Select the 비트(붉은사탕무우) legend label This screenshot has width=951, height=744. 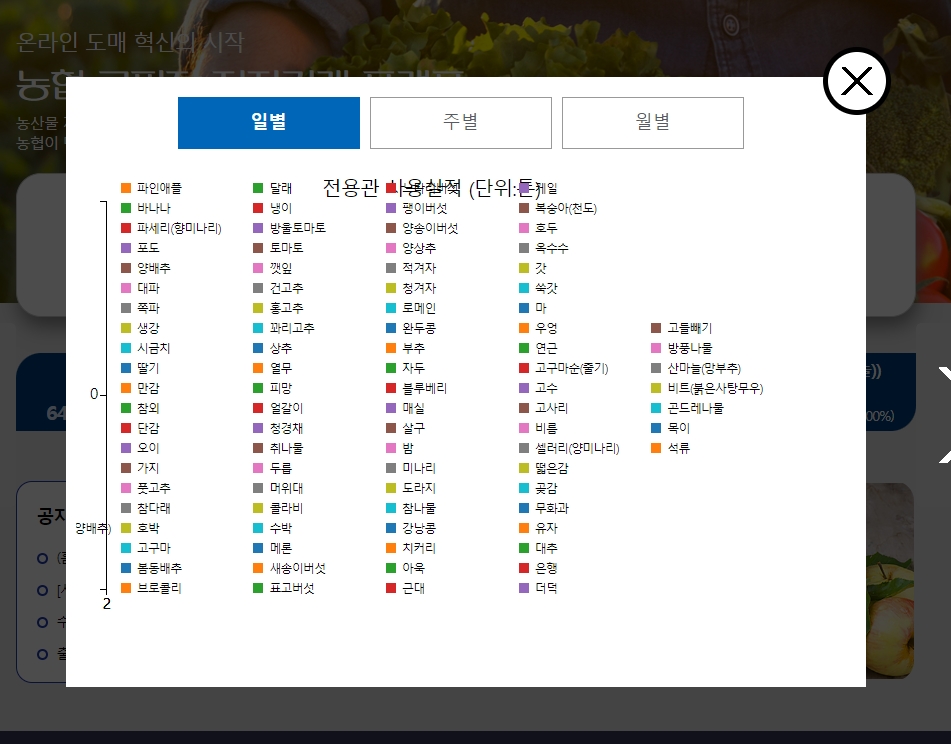click(716, 388)
